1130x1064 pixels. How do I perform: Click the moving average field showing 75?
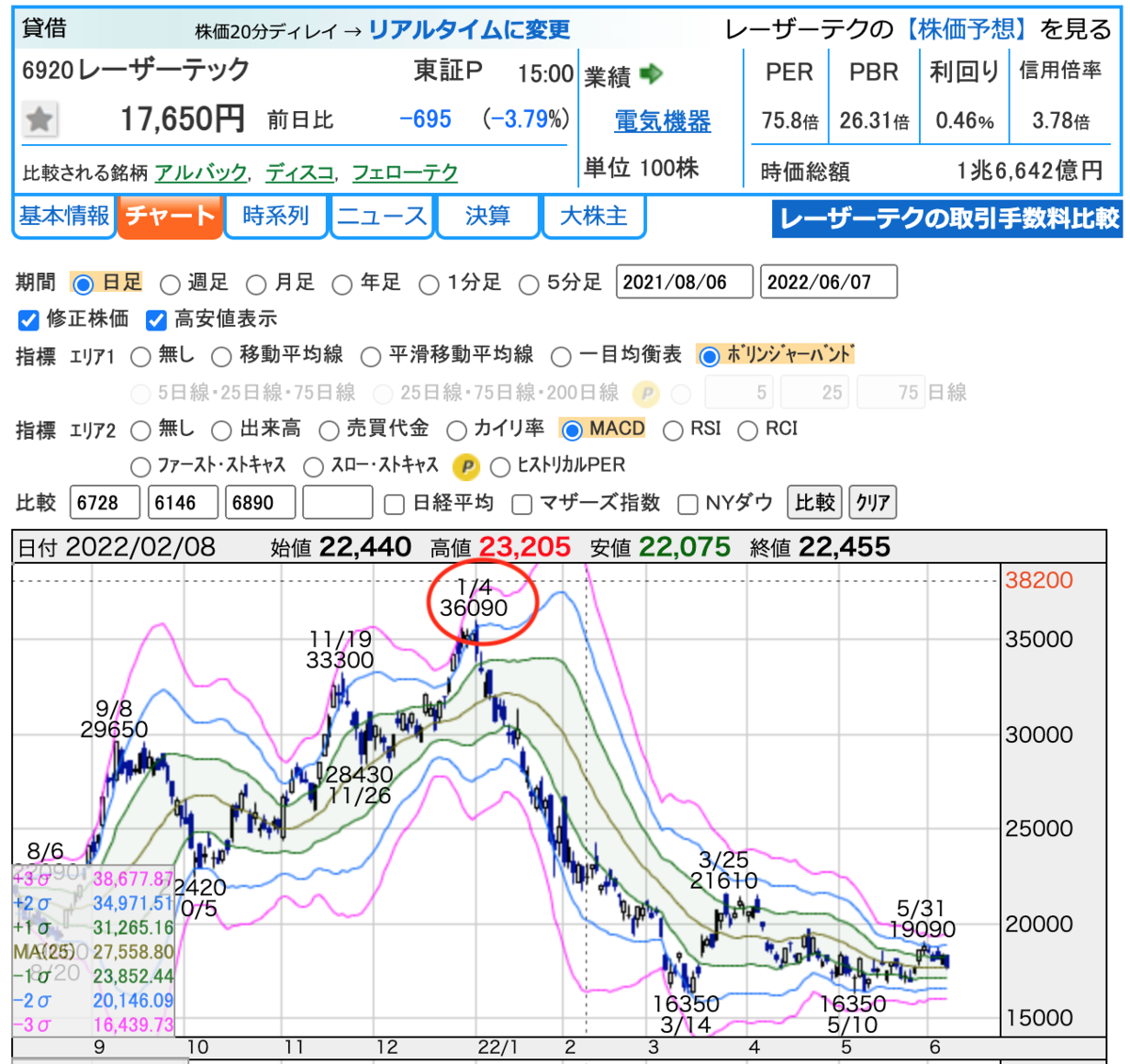[x=891, y=393]
